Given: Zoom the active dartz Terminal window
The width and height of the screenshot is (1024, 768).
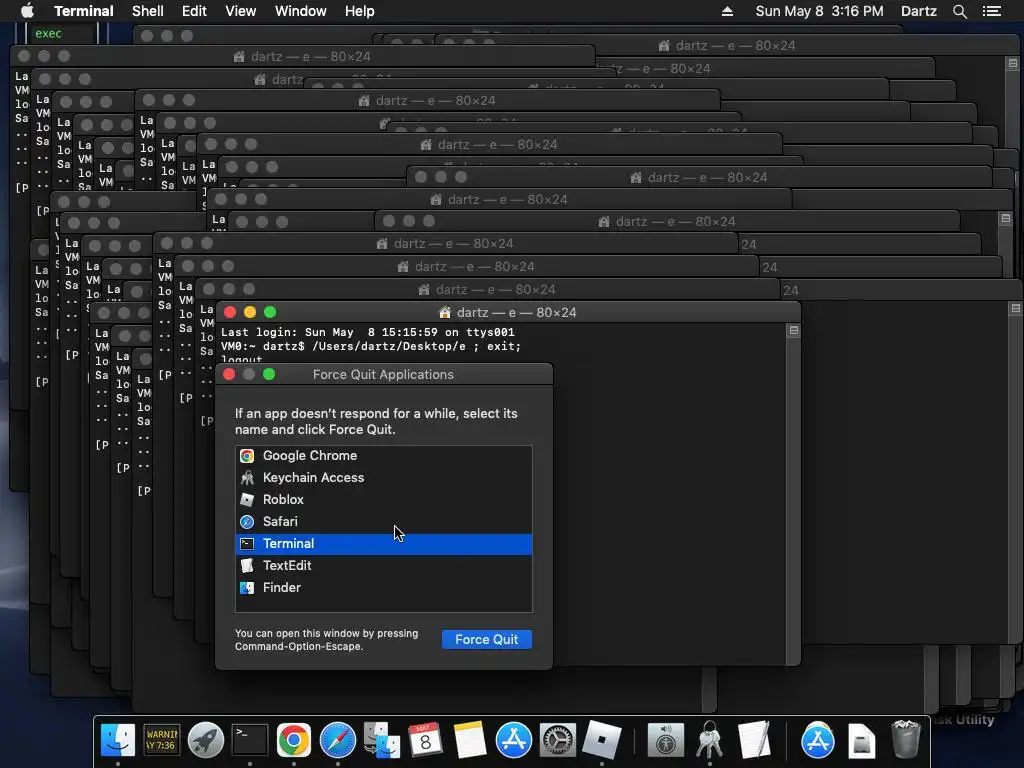Looking at the screenshot, I should coord(270,312).
